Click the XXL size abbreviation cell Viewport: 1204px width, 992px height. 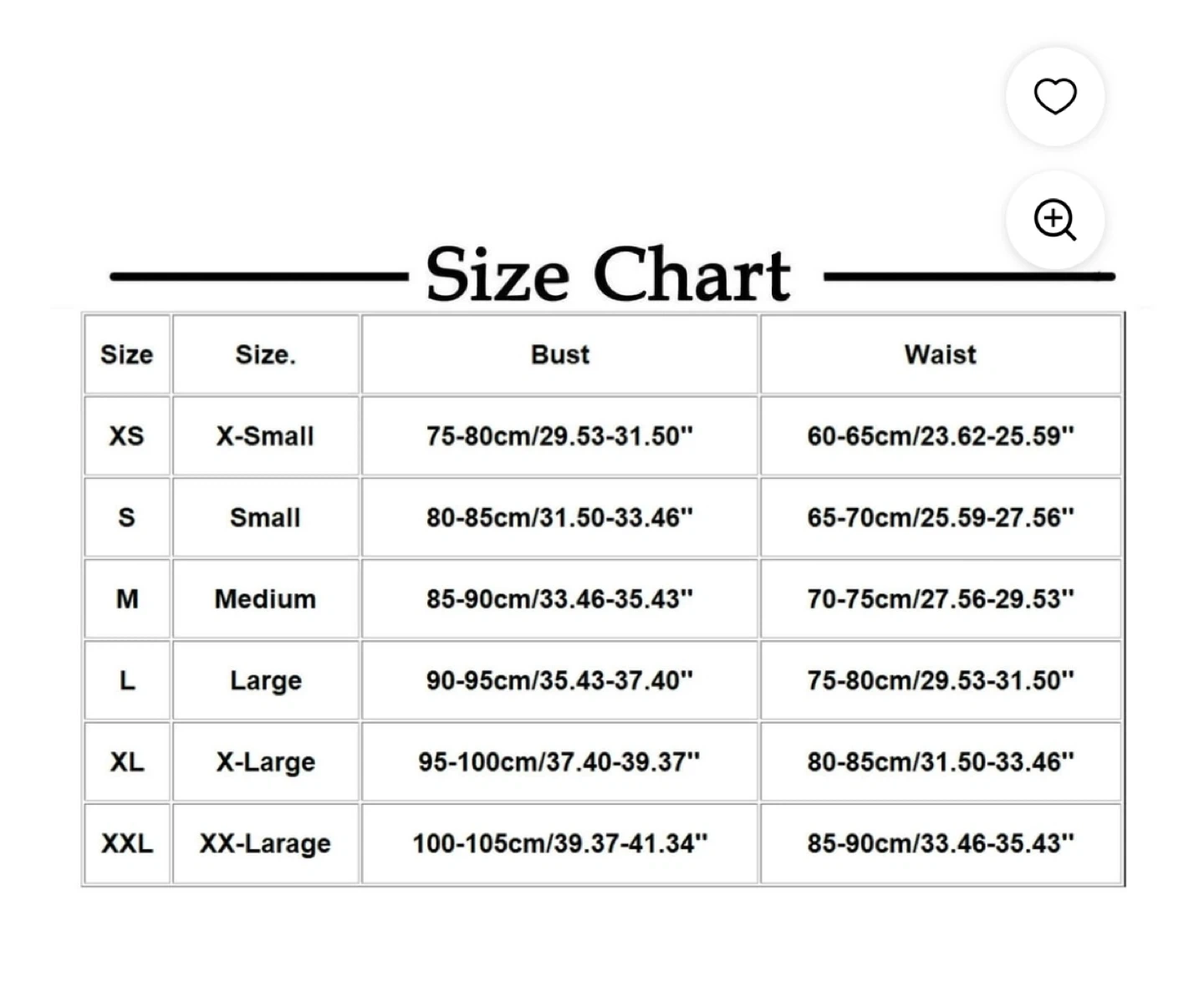[126, 843]
